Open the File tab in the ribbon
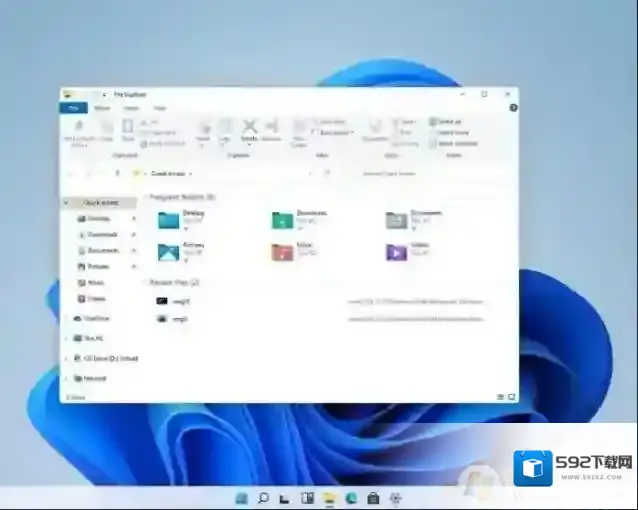 pos(71,107)
